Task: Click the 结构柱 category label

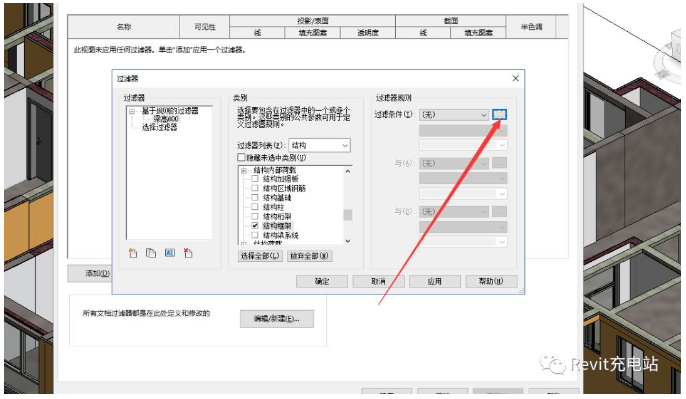Action: 273,207
